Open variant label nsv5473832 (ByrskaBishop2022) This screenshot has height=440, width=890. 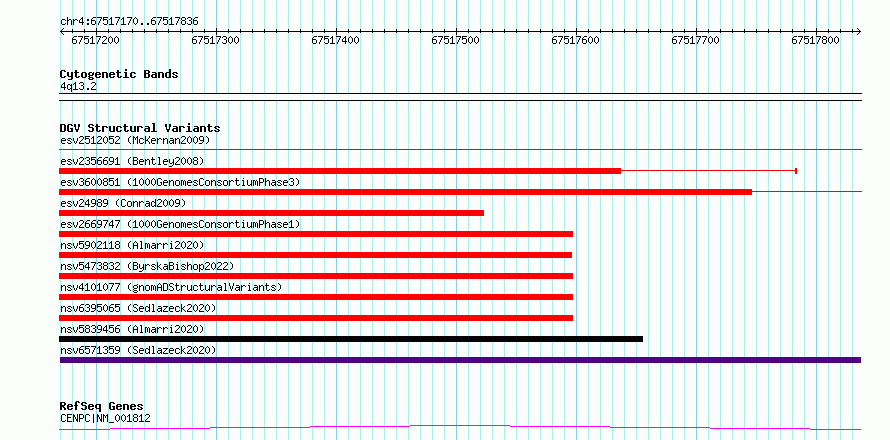pyautogui.click(x=147, y=266)
